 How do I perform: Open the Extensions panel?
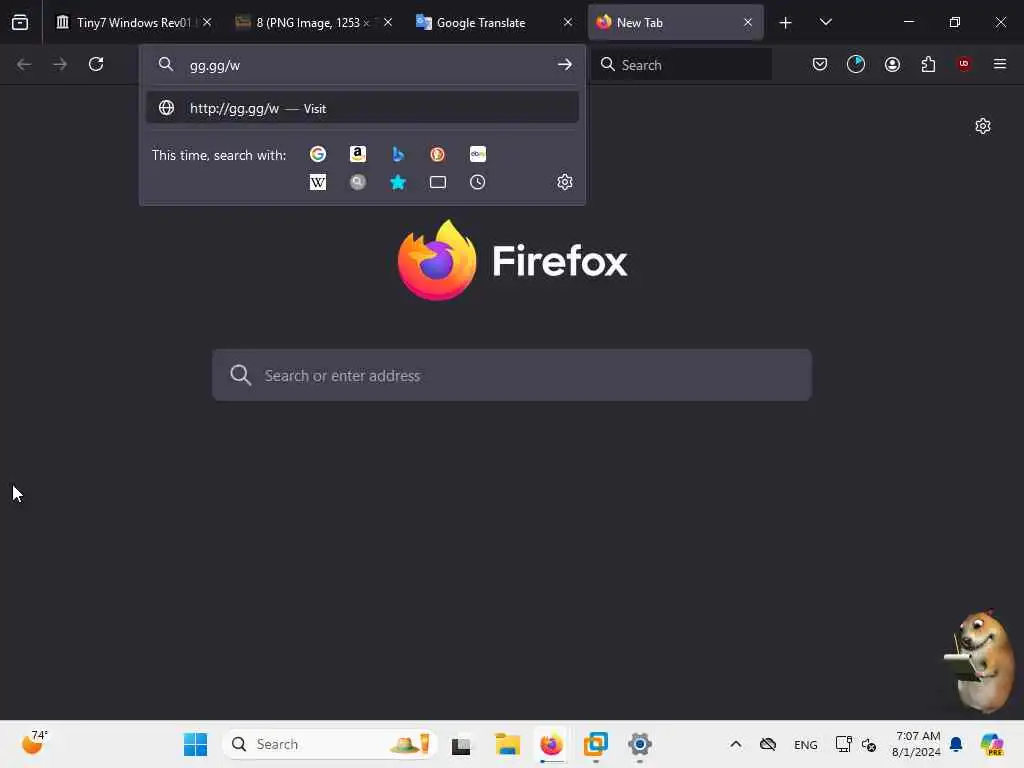tap(928, 64)
